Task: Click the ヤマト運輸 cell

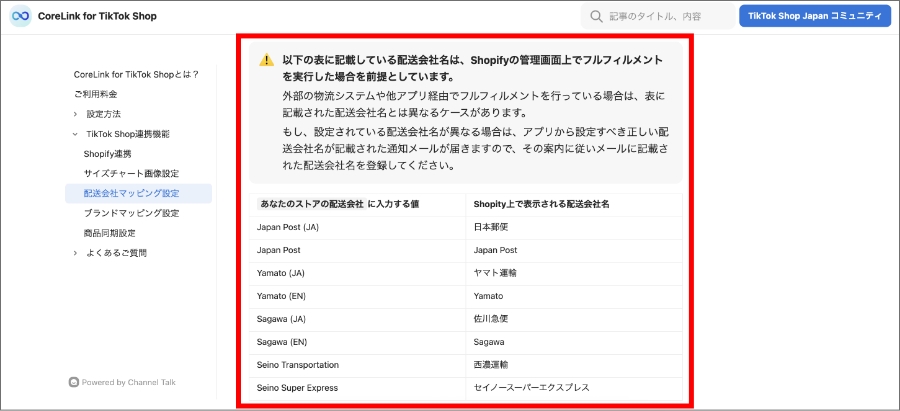Action: [x=574, y=273]
